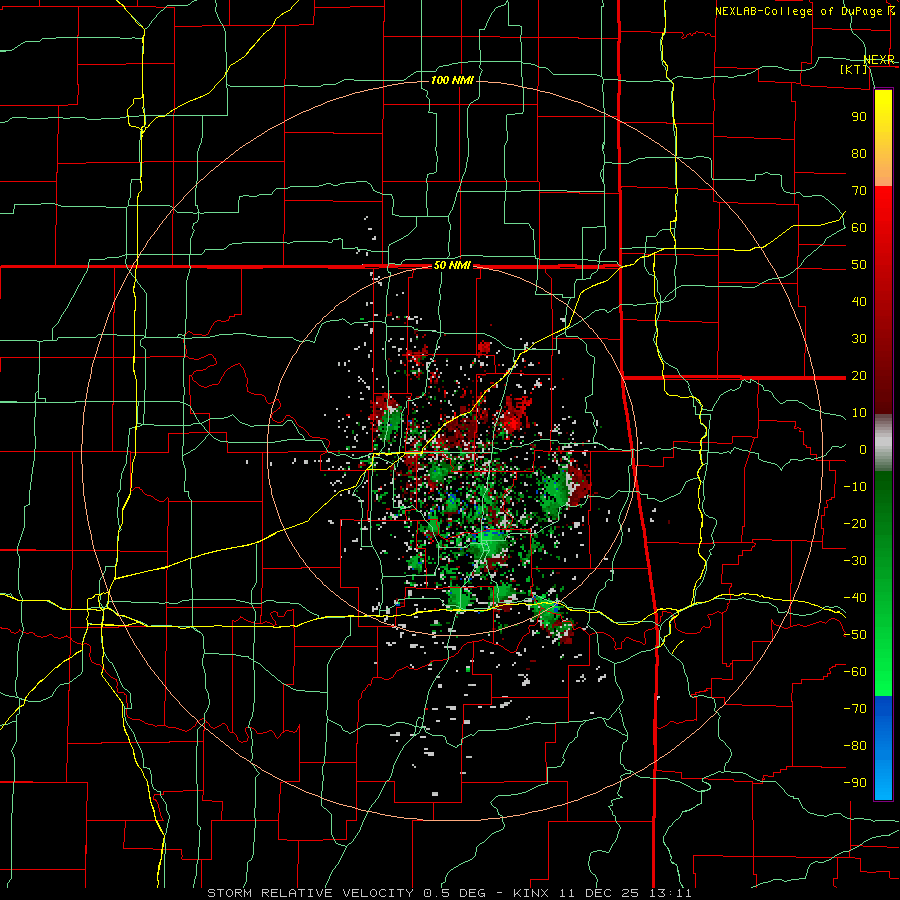Click the 100 NMI range ring label
This screenshot has width=900, height=900.
click(x=452, y=80)
